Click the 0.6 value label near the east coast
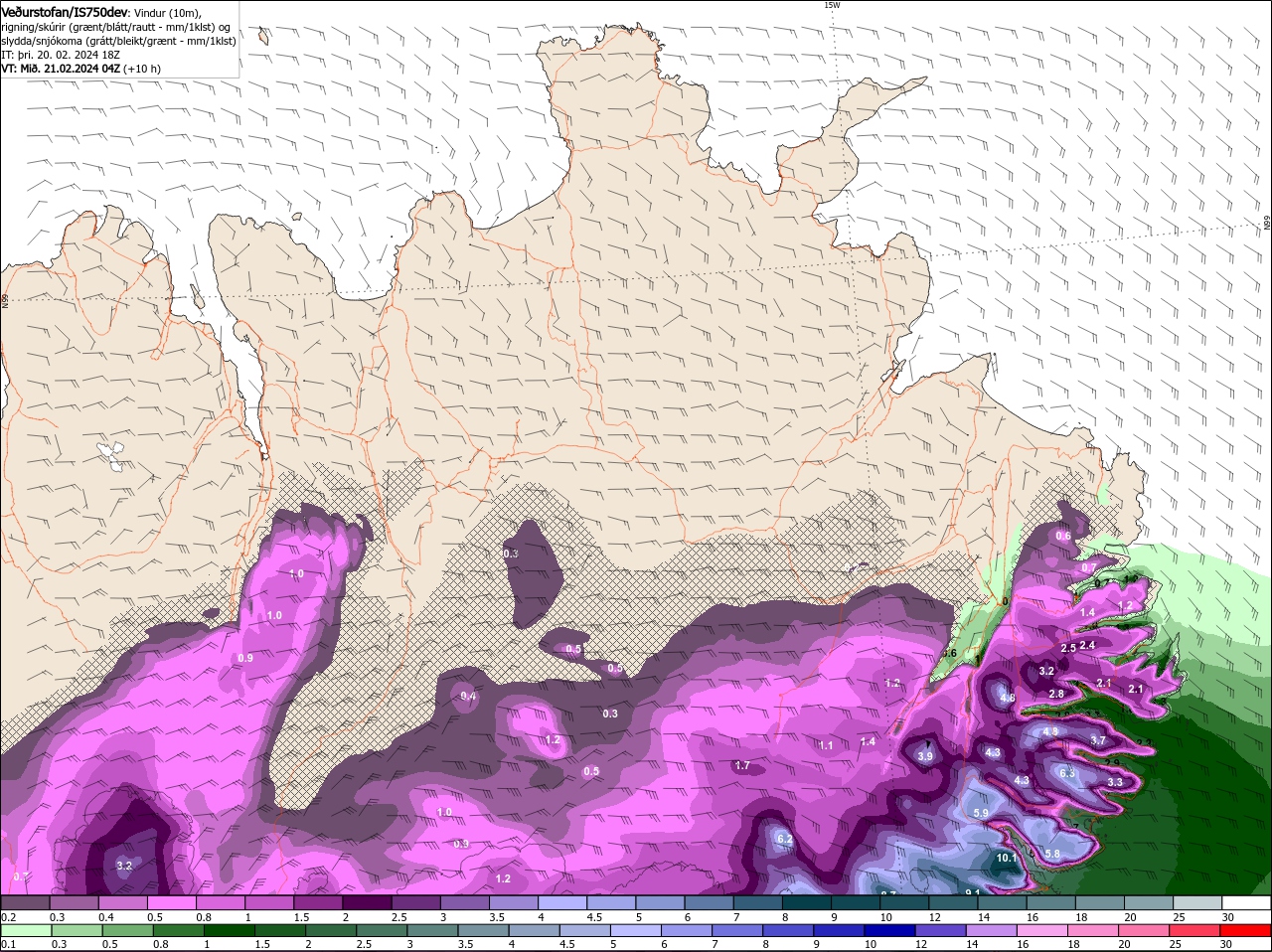This screenshot has width=1272, height=952. point(1063,536)
